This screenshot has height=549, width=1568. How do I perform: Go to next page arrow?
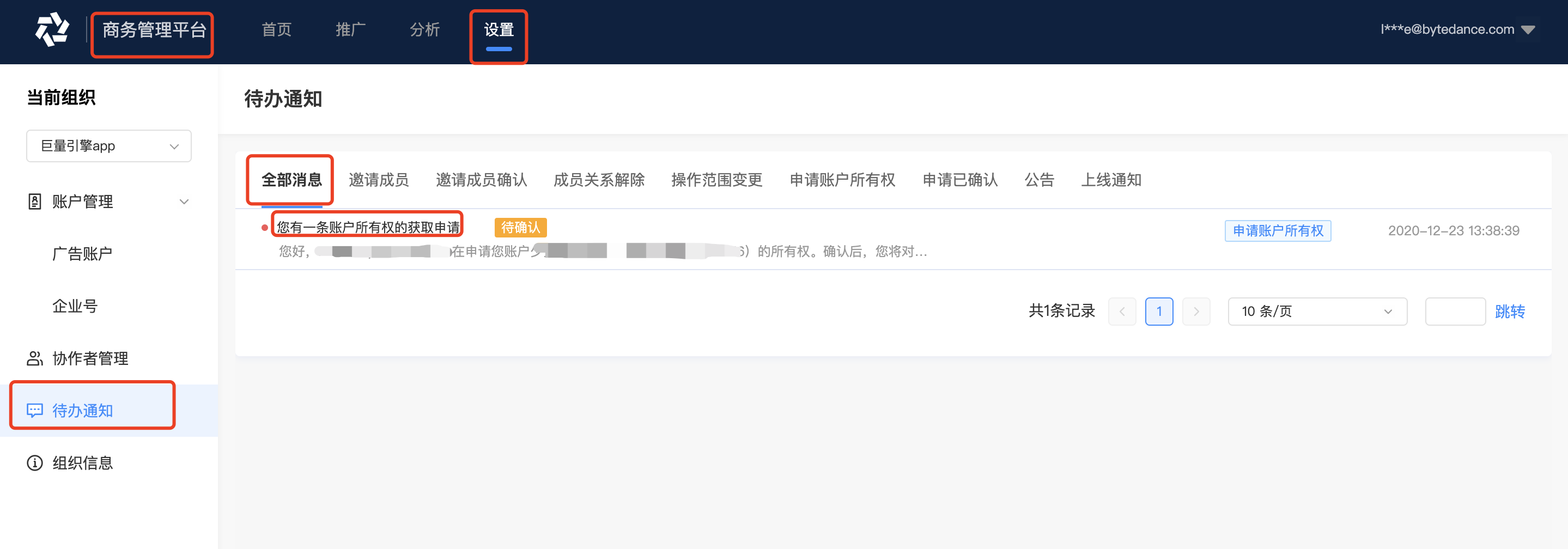tap(1196, 312)
